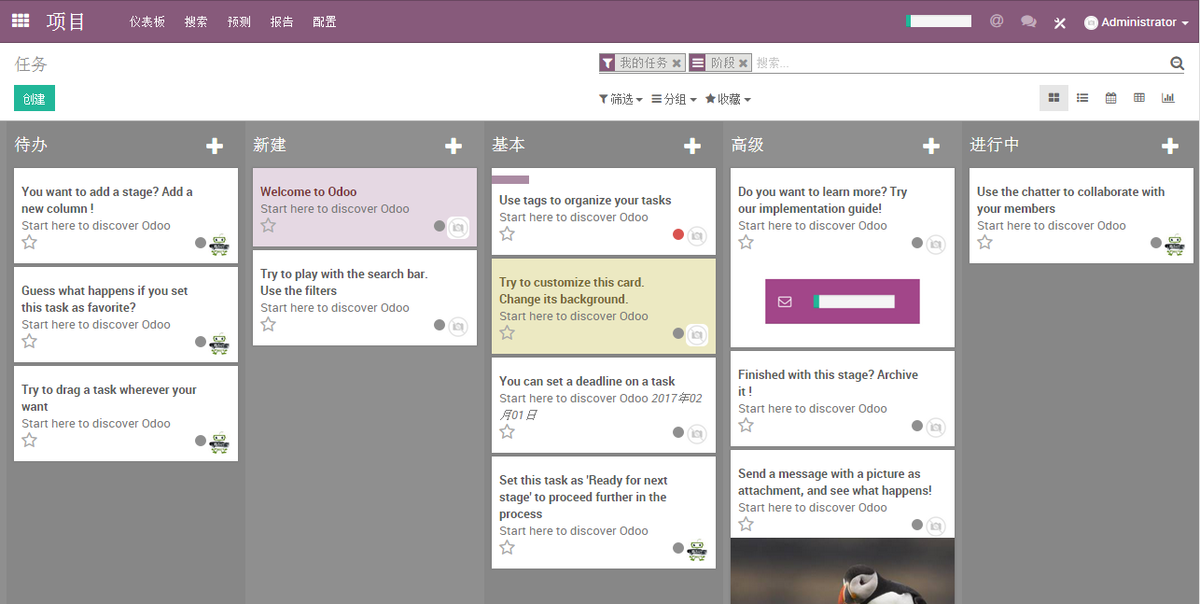
Task: Switch to list view icon
Action: pos(1082,98)
